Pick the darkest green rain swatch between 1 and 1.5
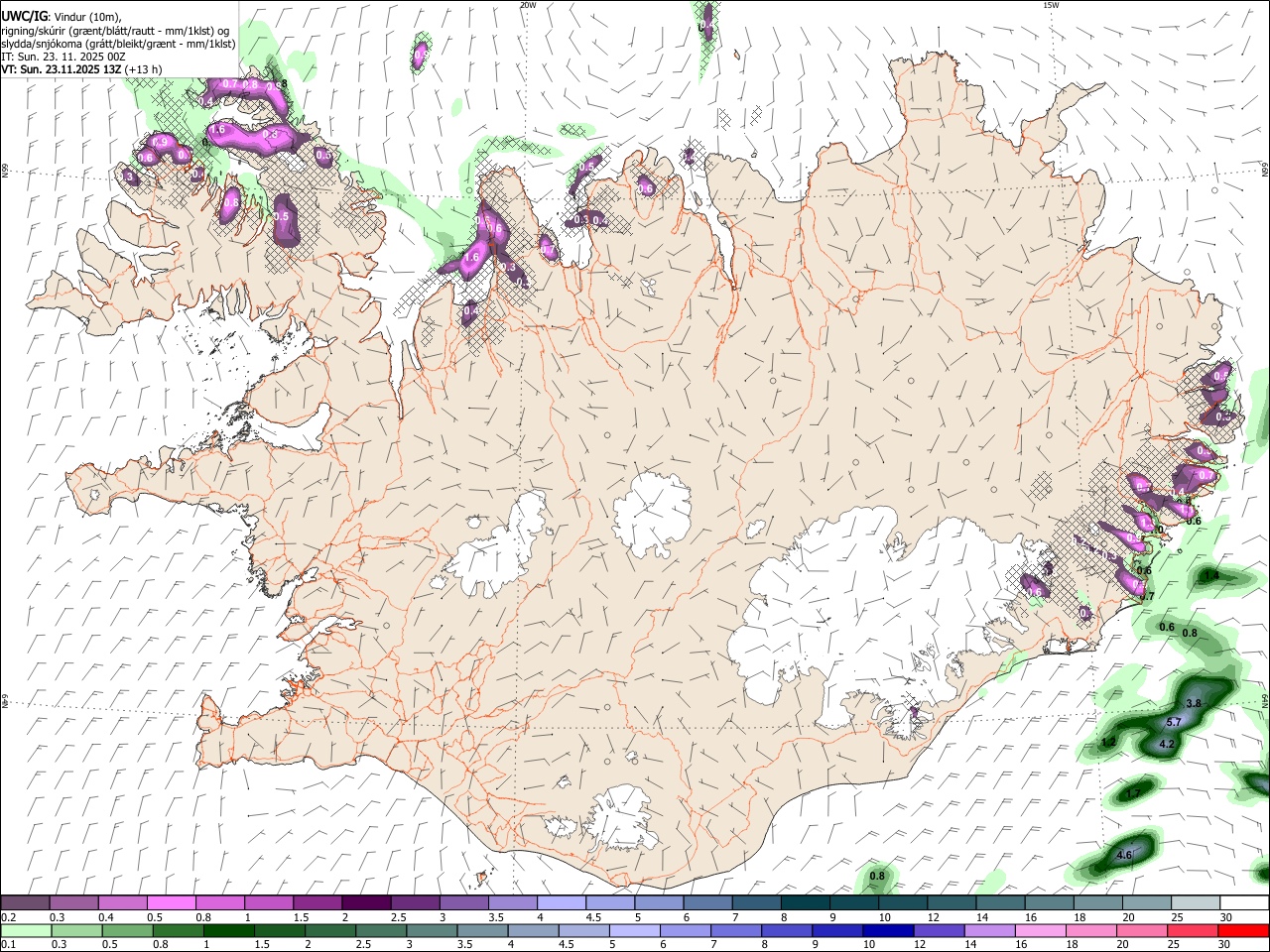The width and height of the screenshot is (1270, 952). point(228,930)
